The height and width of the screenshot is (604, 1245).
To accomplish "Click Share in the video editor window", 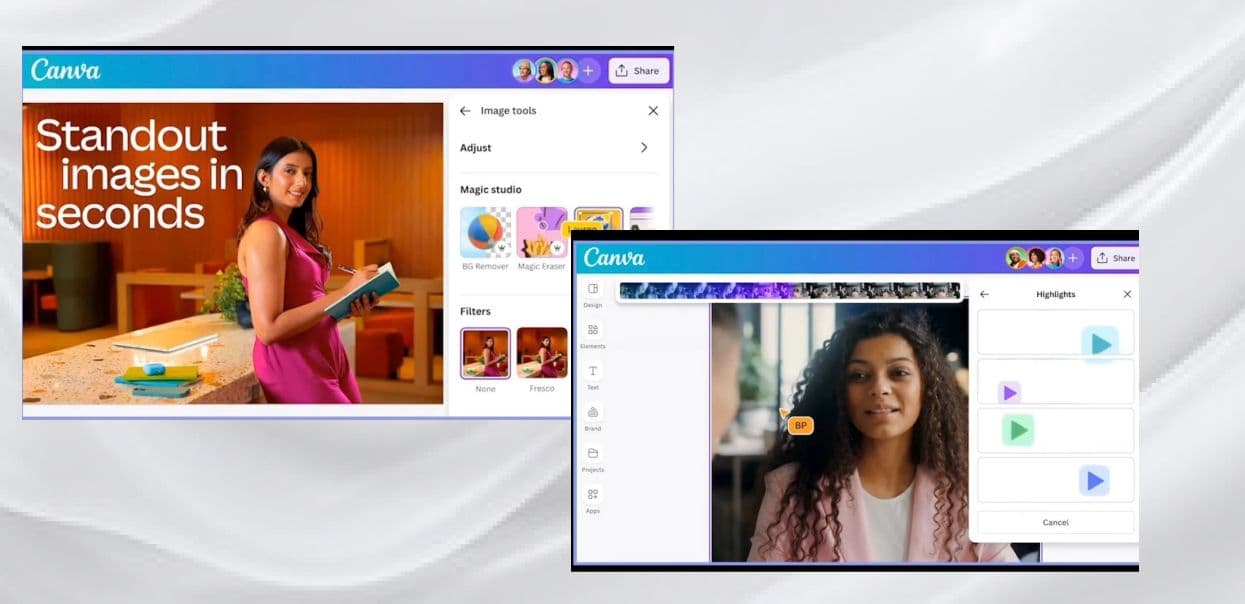I will [x=1115, y=258].
